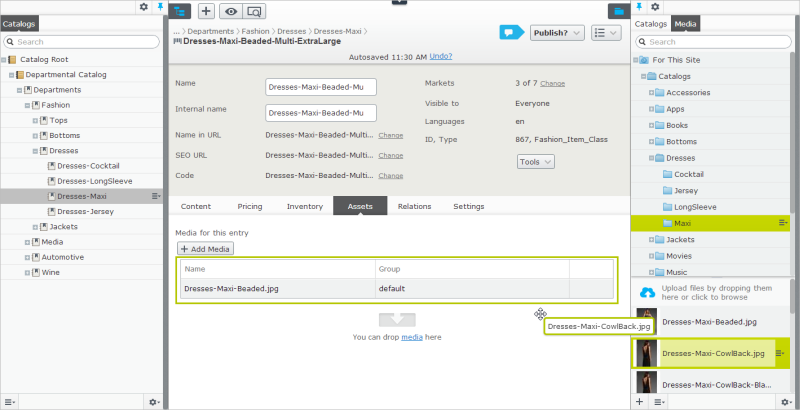The height and width of the screenshot is (410, 800).
Task: Click the Add Media button
Action: (205, 248)
